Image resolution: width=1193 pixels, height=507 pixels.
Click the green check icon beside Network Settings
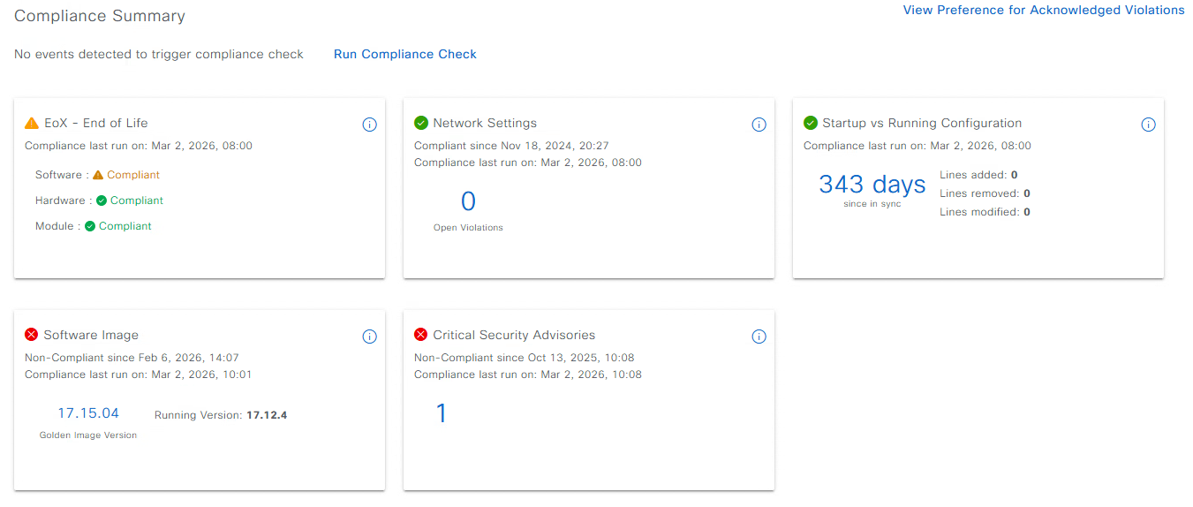(421, 123)
